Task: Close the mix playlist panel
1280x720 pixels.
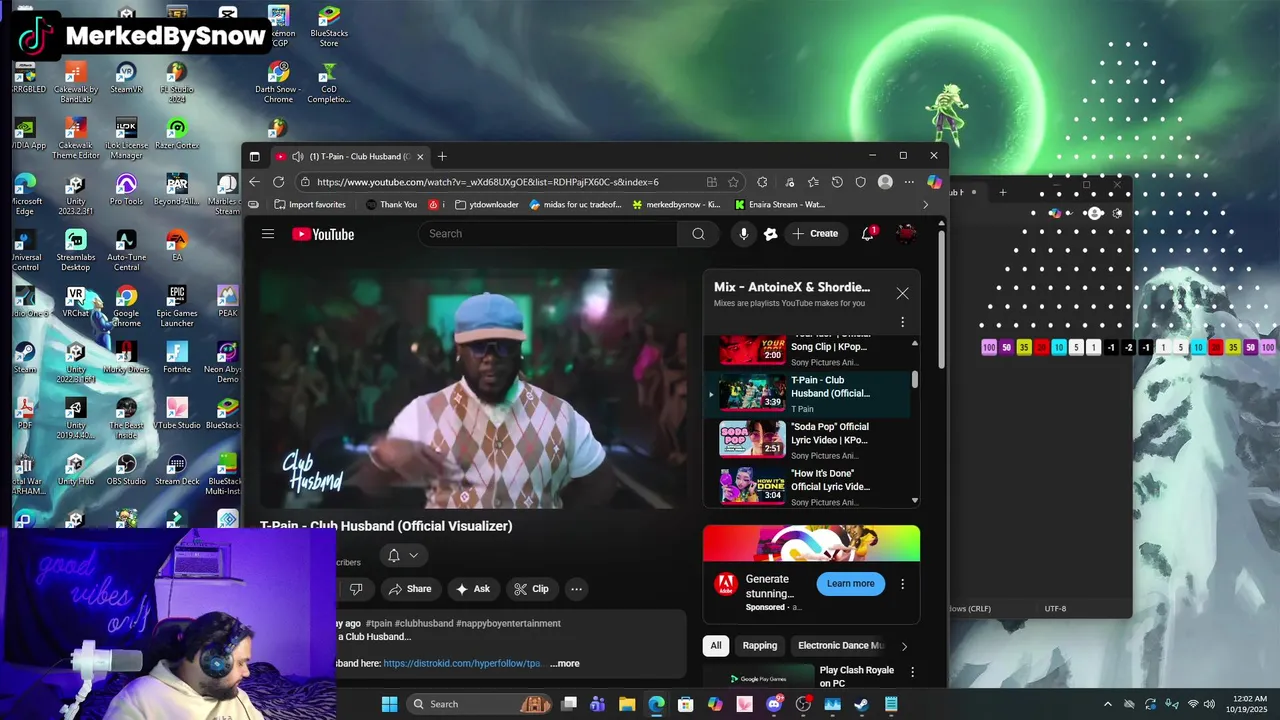Action: click(902, 293)
